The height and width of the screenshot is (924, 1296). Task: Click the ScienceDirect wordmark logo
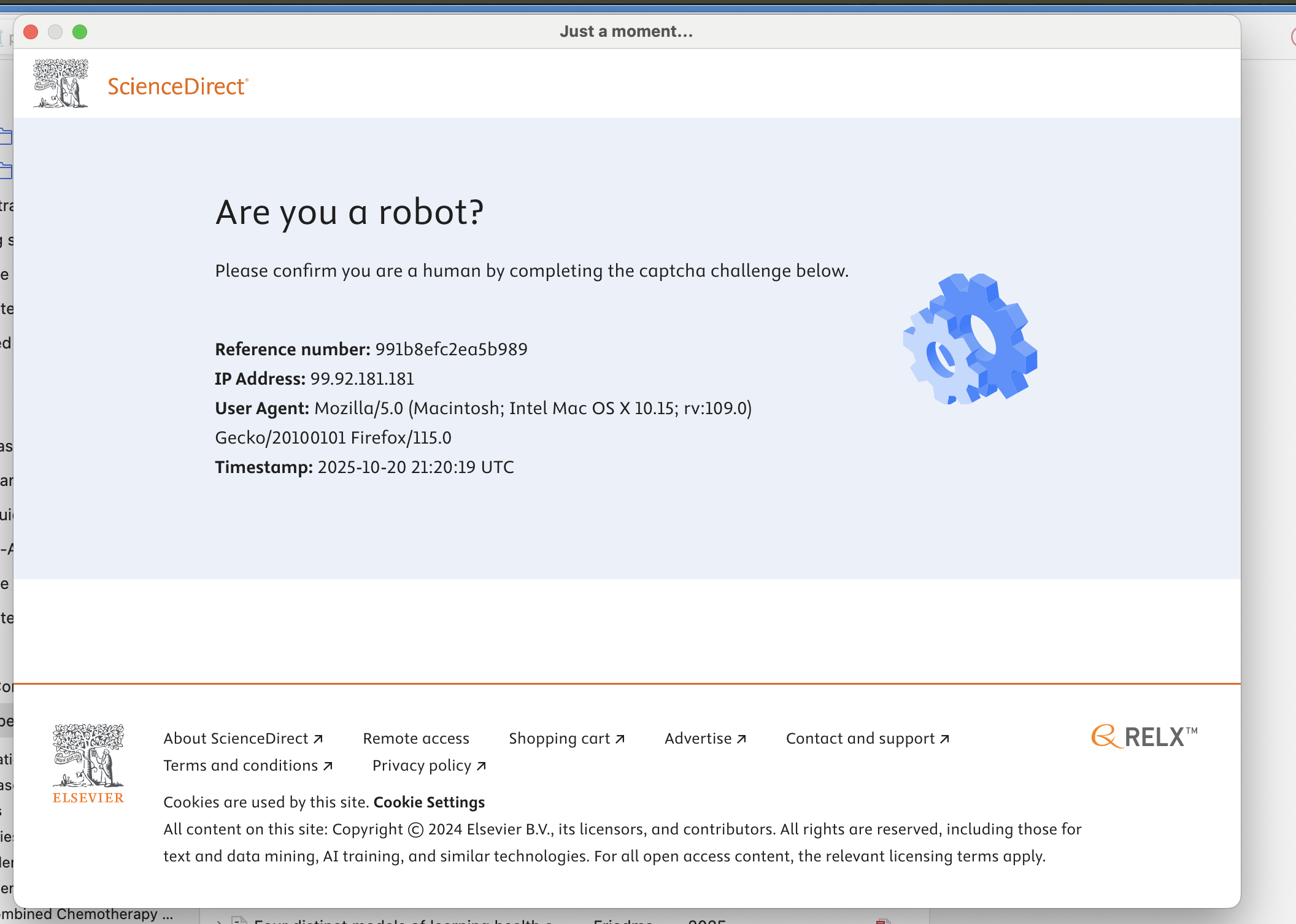(x=177, y=87)
